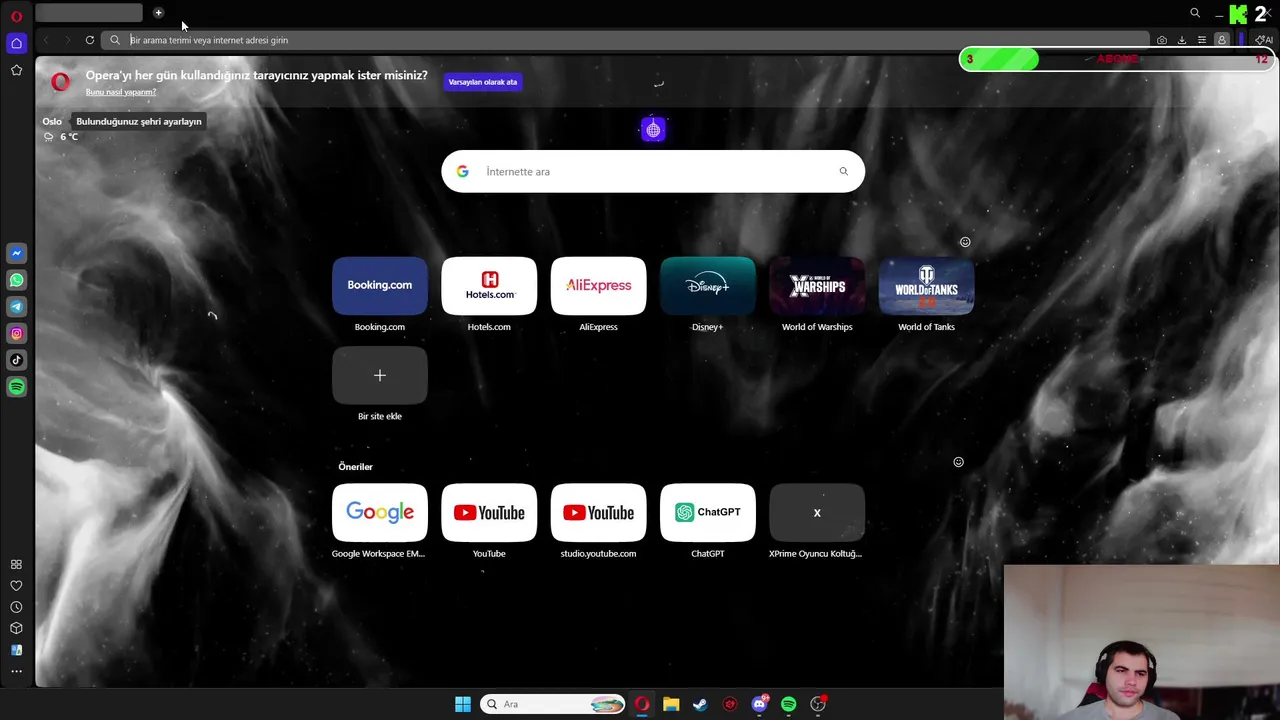Open the Opera main menu logo
The height and width of the screenshot is (720, 1280).
(16, 16)
